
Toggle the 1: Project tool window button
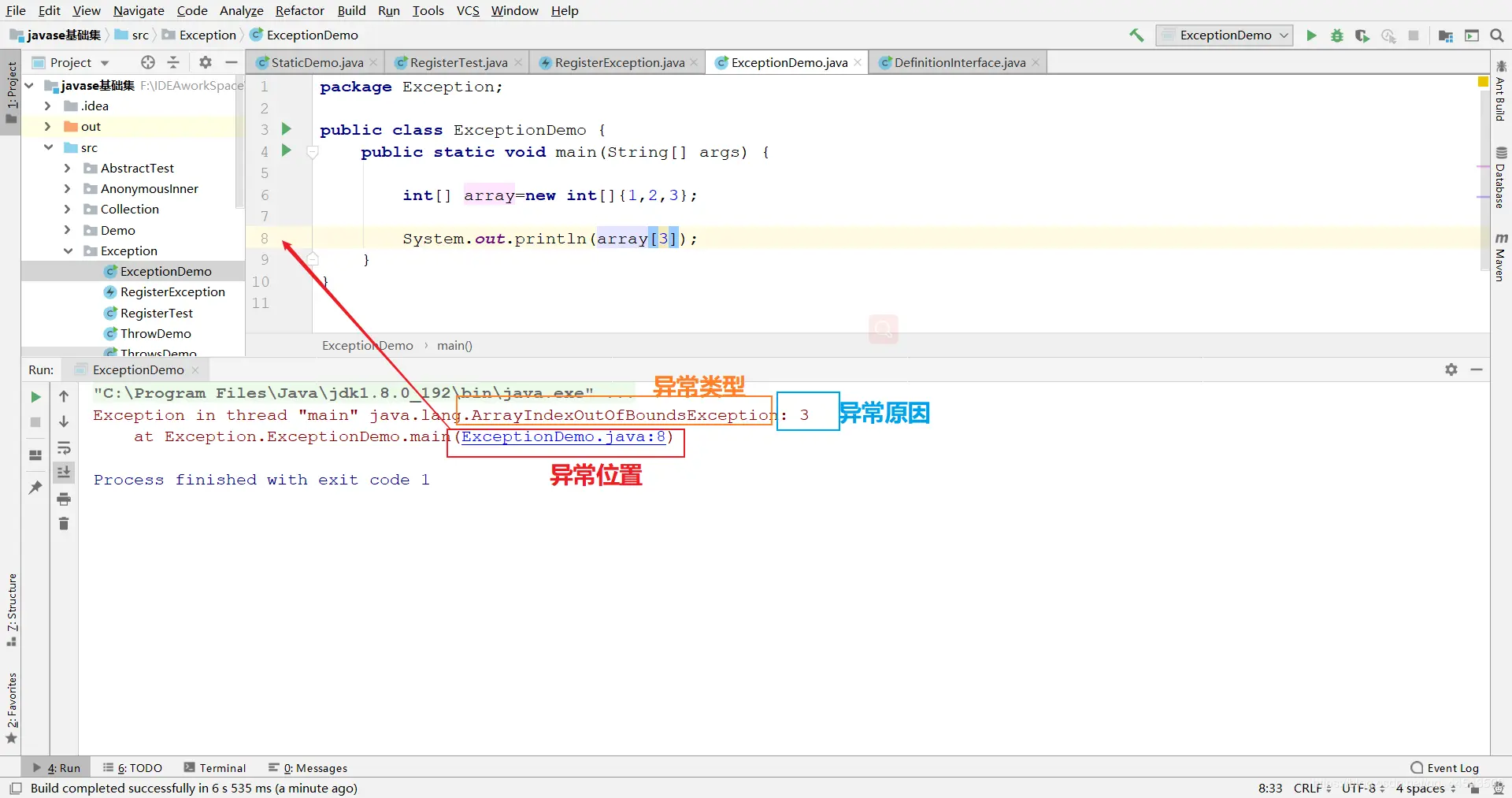click(x=11, y=93)
